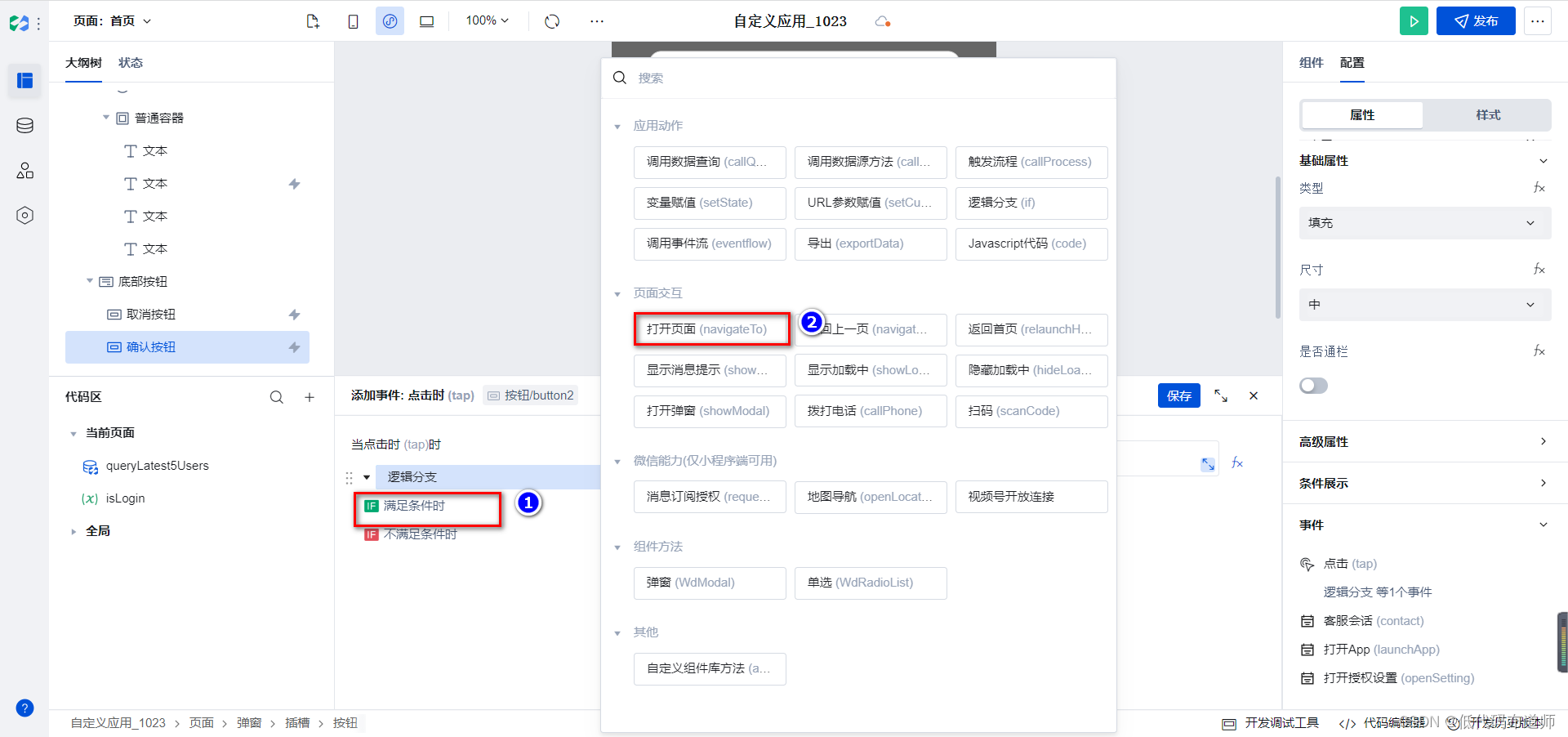Collapse the 应用动作 action group

617,127
